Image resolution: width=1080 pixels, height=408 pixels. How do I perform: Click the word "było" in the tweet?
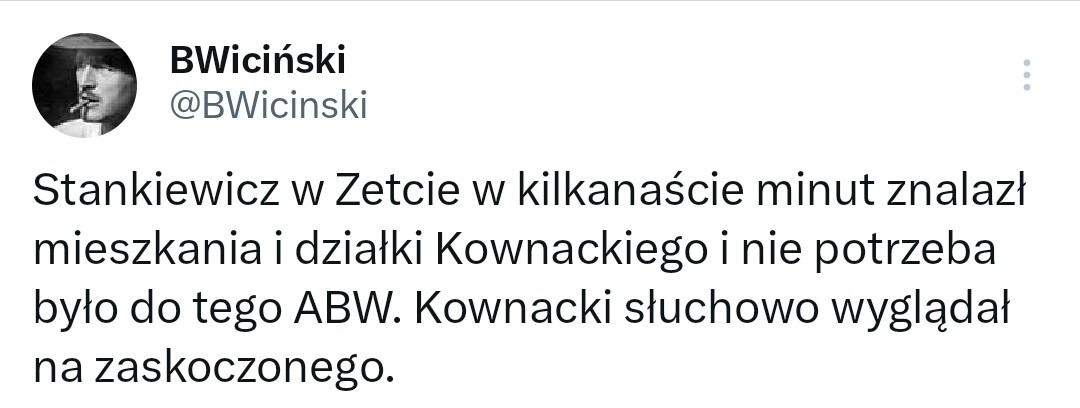tap(78, 309)
